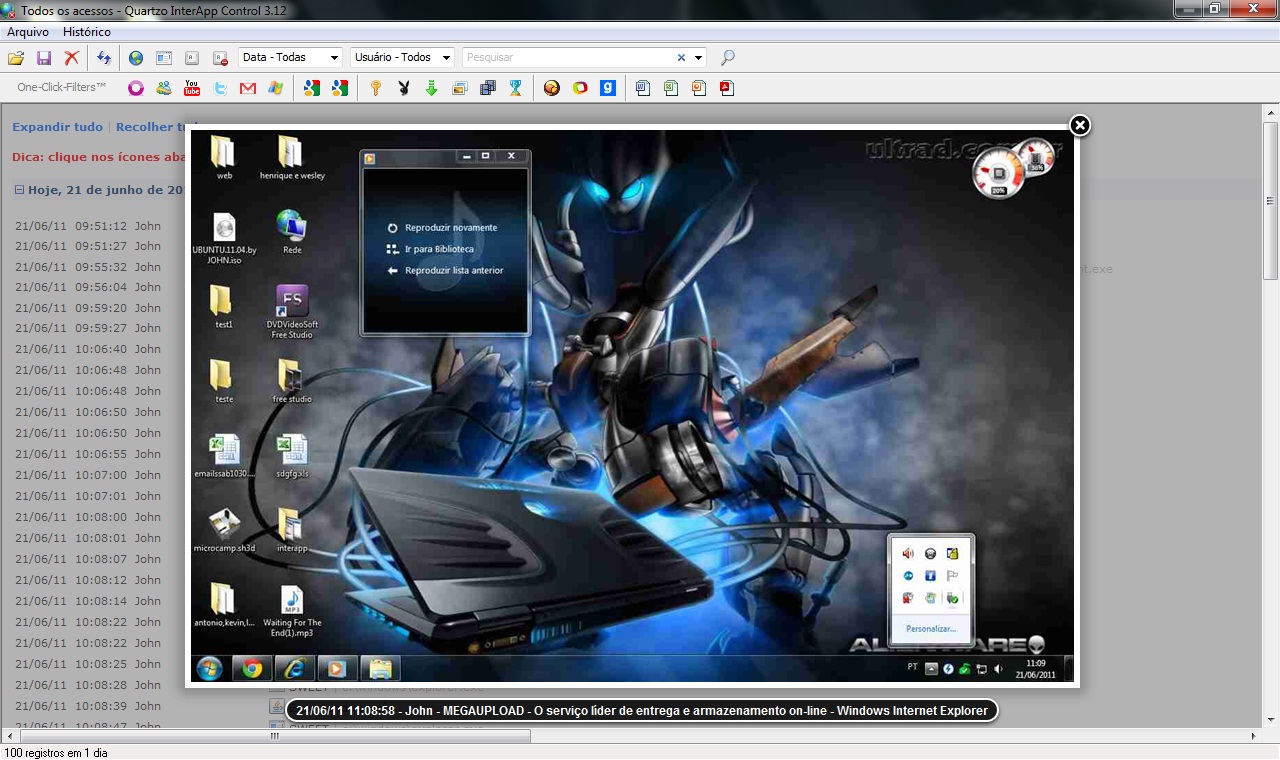The width and height of the screenshot is (1280, 760).
Task: Filter by Excel spreadsheets icon
Action: (671, 88)
